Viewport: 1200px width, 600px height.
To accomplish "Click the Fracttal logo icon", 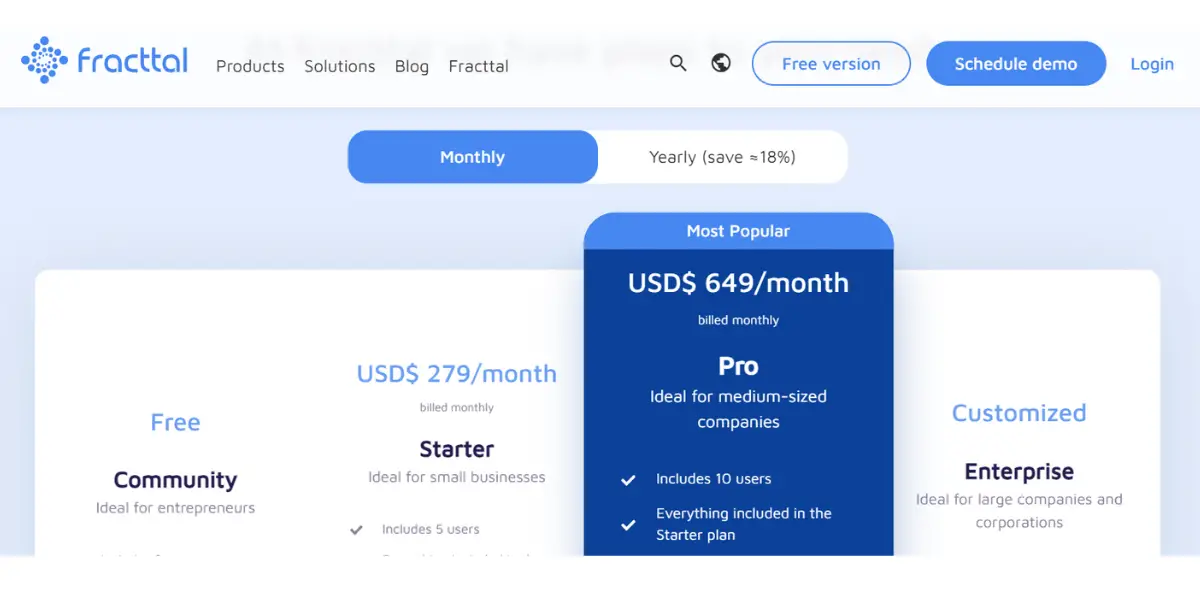I will 44,60.
